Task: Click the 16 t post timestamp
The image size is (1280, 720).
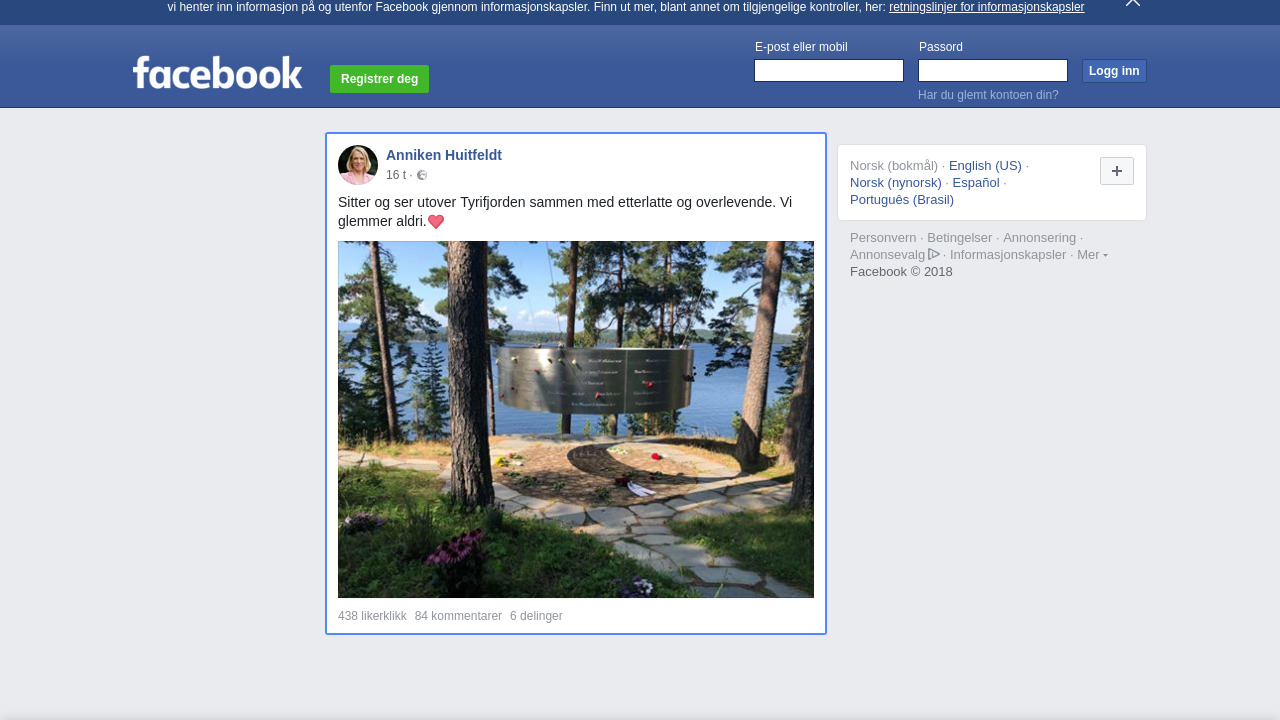Action: (395, 175)
